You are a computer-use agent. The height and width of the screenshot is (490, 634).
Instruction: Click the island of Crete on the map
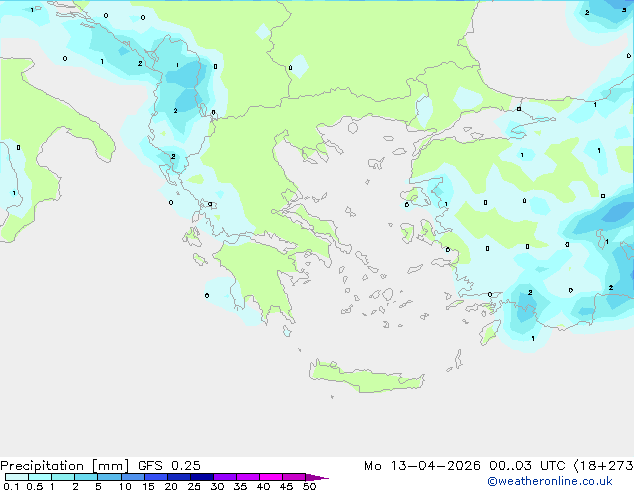point(366,378)
